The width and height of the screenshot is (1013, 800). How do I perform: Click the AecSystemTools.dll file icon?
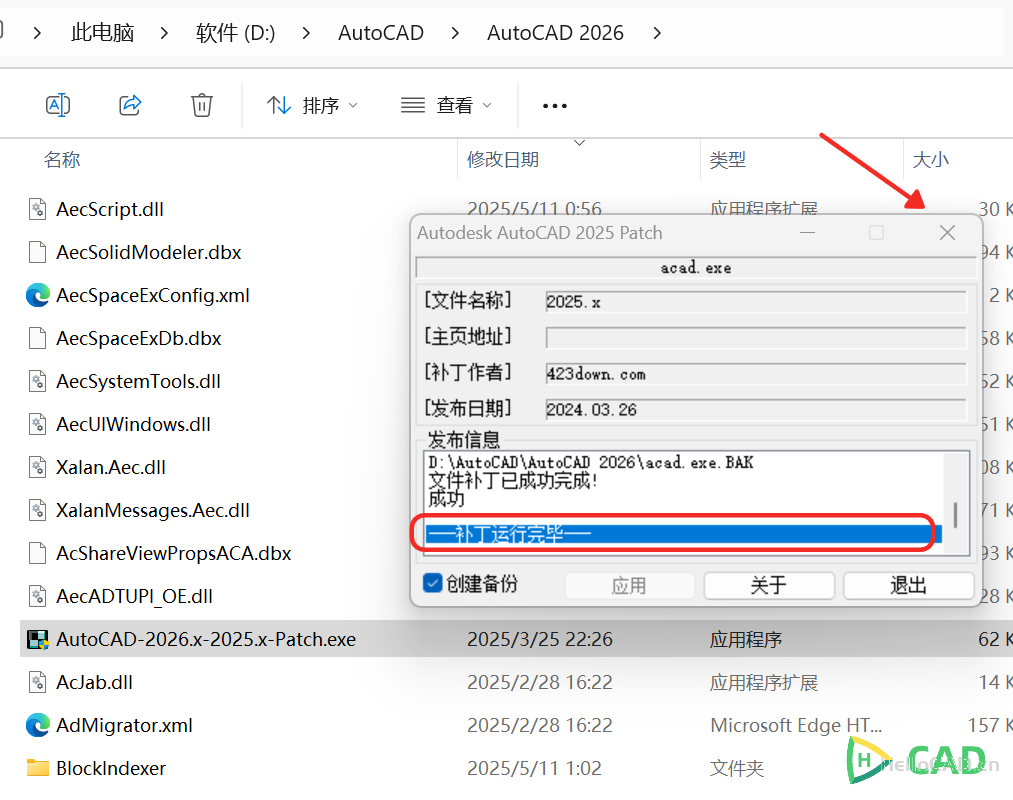(37, 381)
